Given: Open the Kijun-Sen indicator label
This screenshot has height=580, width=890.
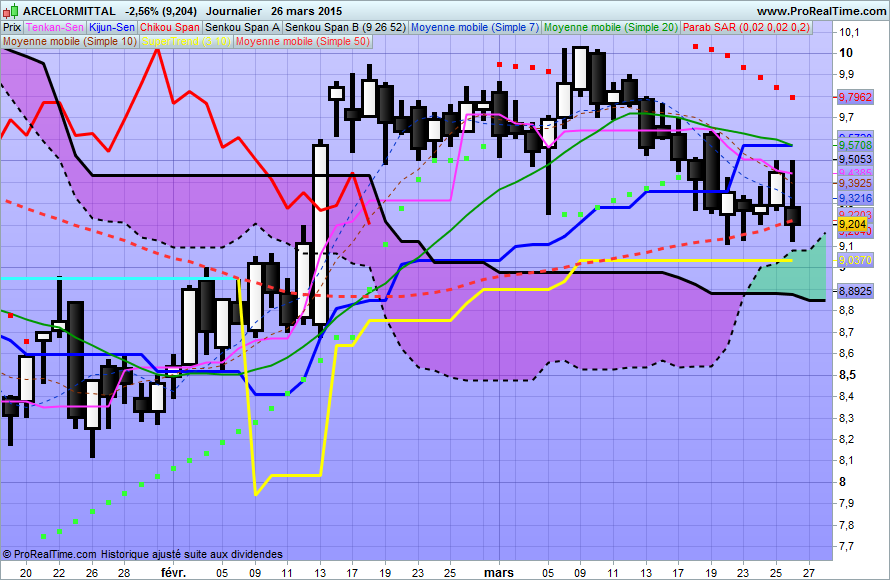Looking at the screenshot, I should (112, 27).
